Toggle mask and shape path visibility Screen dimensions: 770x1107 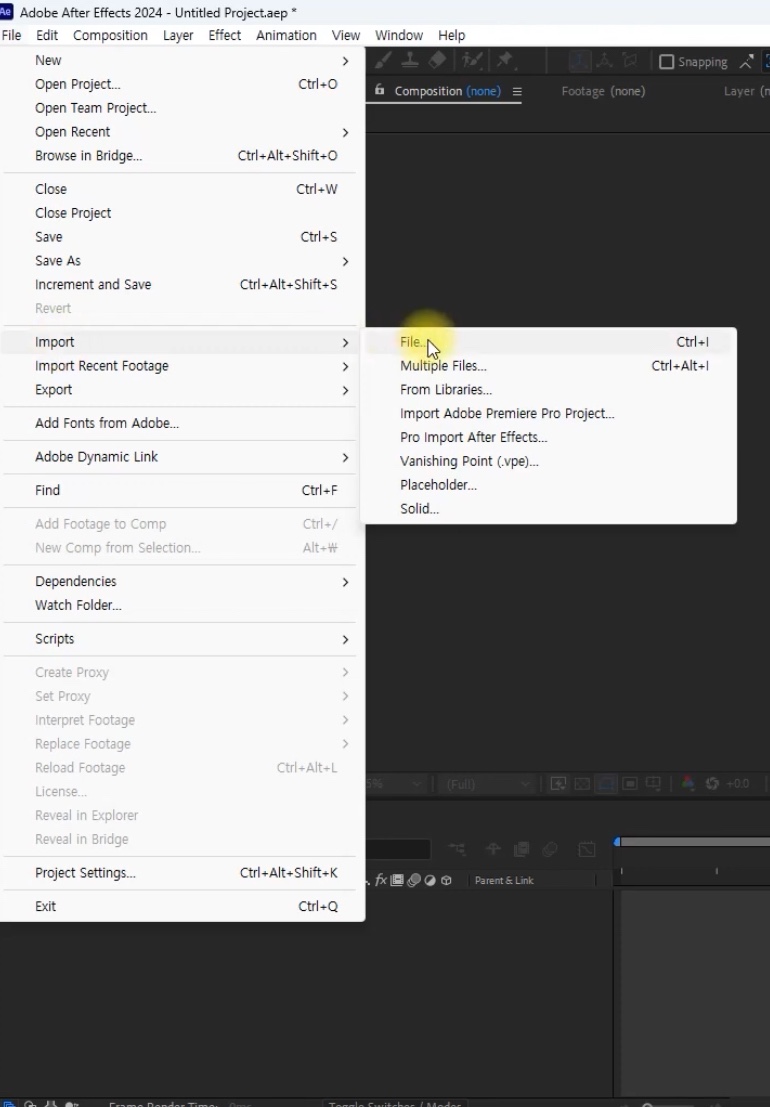click(606, 784)
